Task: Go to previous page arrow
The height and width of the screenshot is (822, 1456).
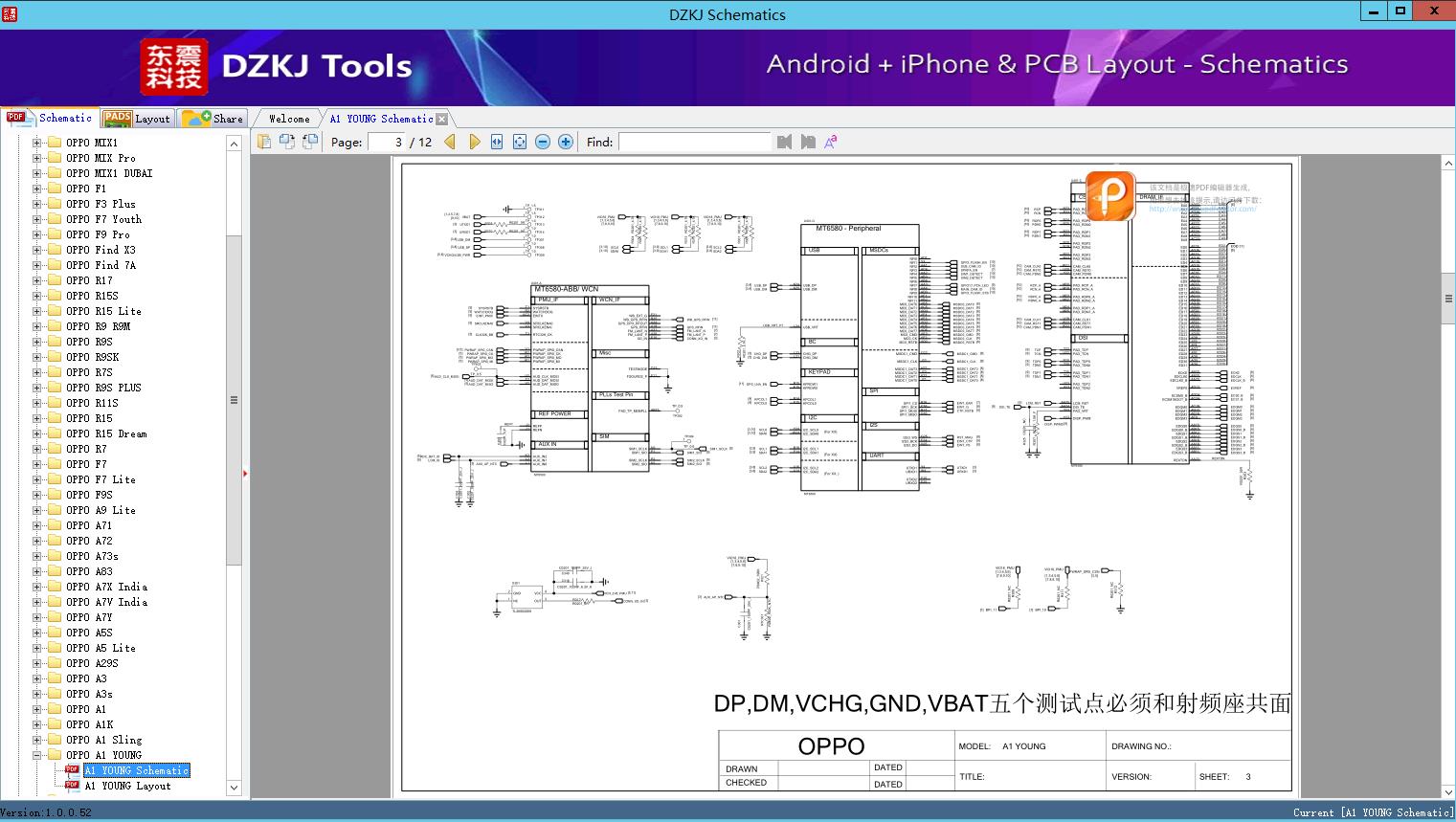Action: click(451, 142)
